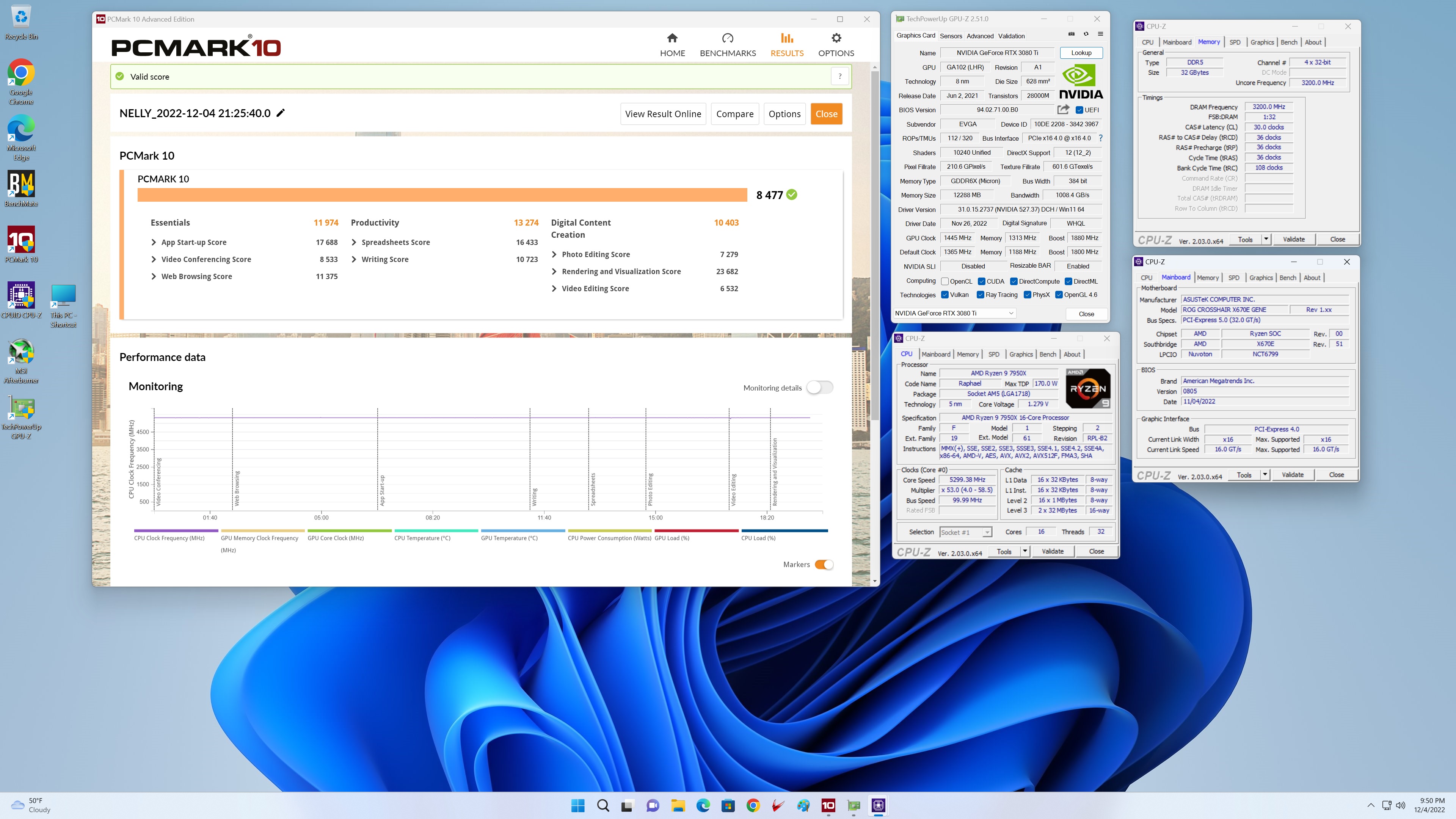
Task: Click the PCMark 10 taskbar icon
Action: coord(828,805)
